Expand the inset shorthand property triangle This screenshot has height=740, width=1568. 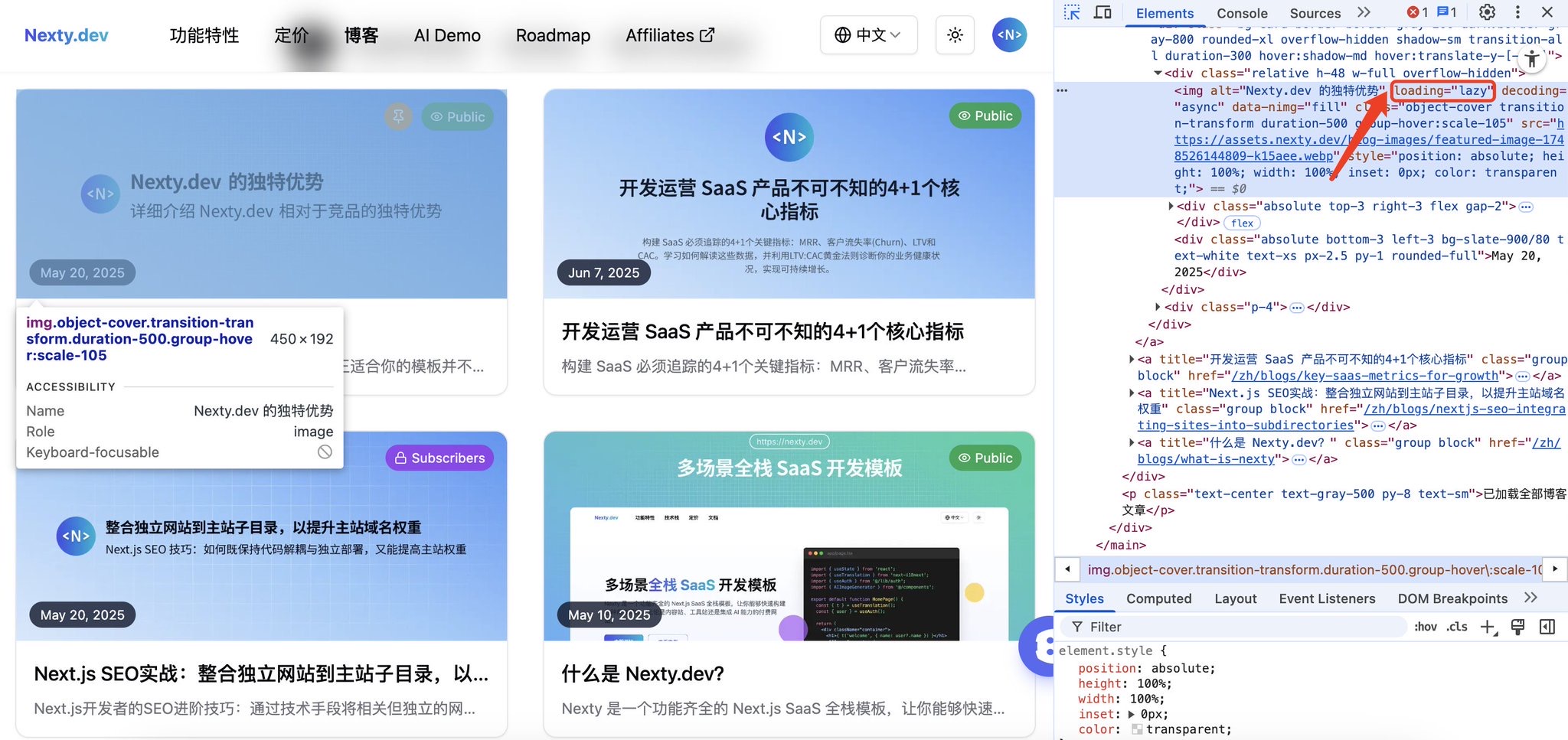coord(1132,714)
